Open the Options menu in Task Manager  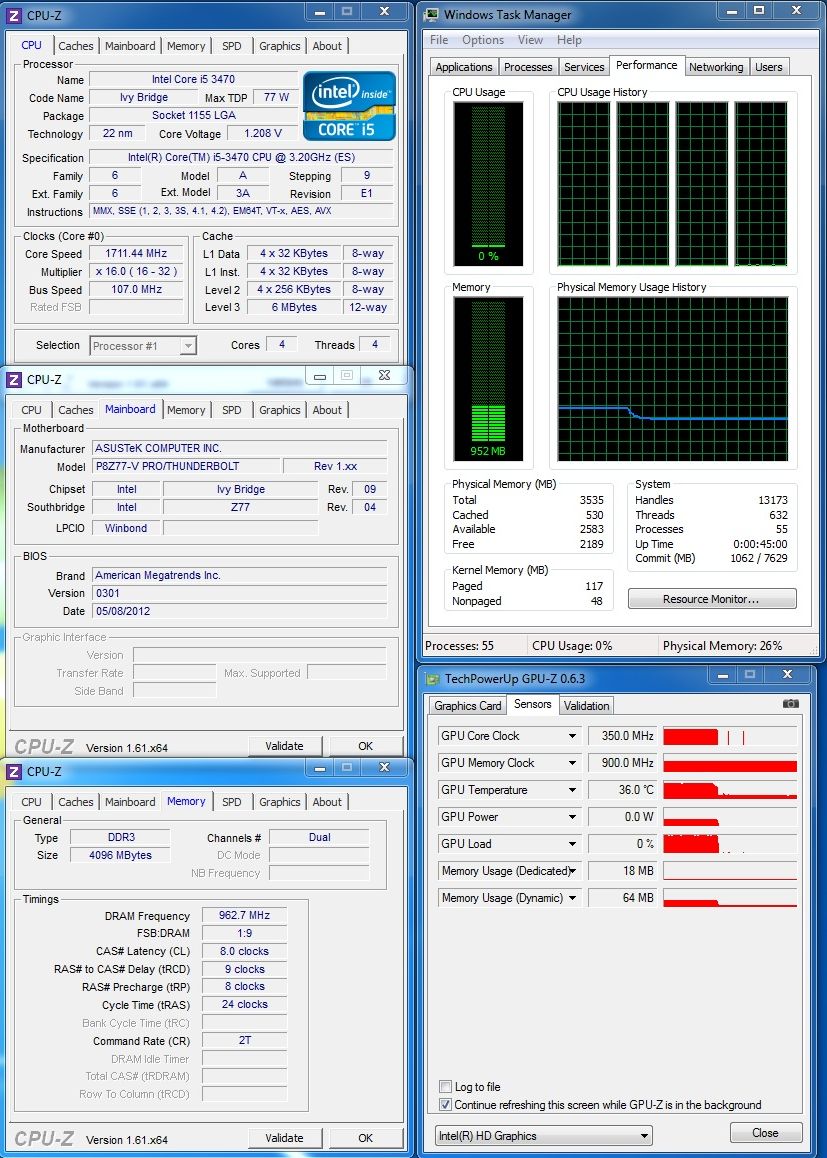483,40
